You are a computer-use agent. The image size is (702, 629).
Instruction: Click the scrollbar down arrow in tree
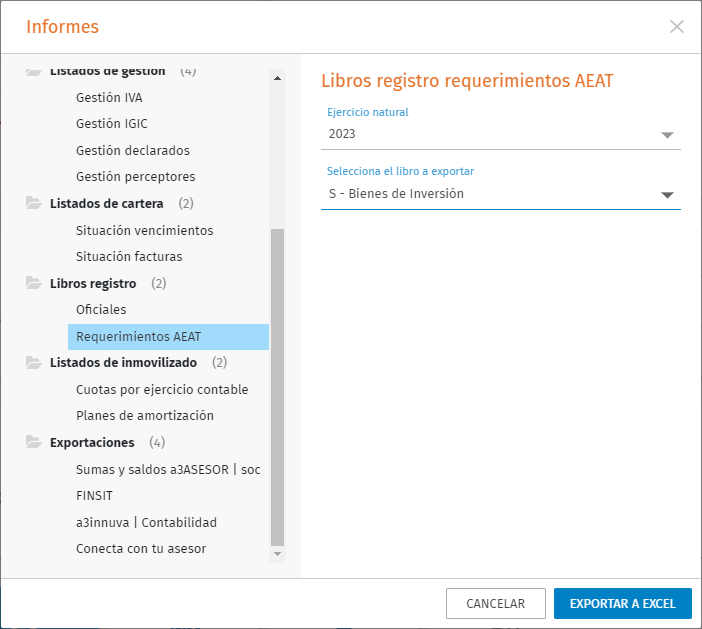click(278, 554)
